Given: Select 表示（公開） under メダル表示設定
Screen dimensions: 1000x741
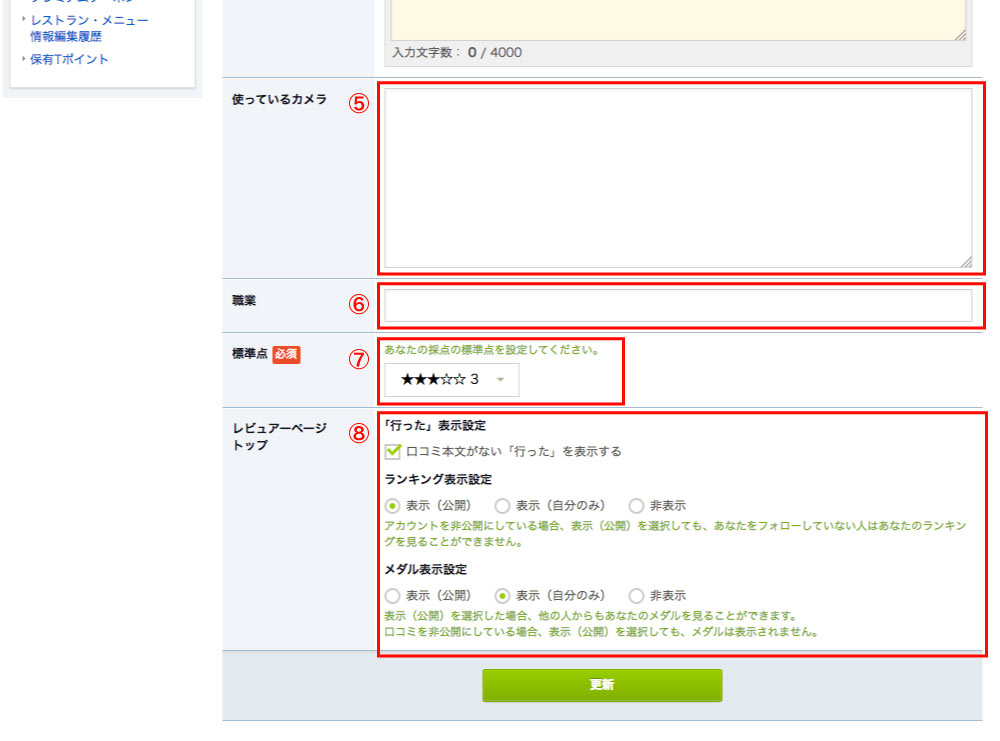Looking at the screenshot, I should (392, 596).
